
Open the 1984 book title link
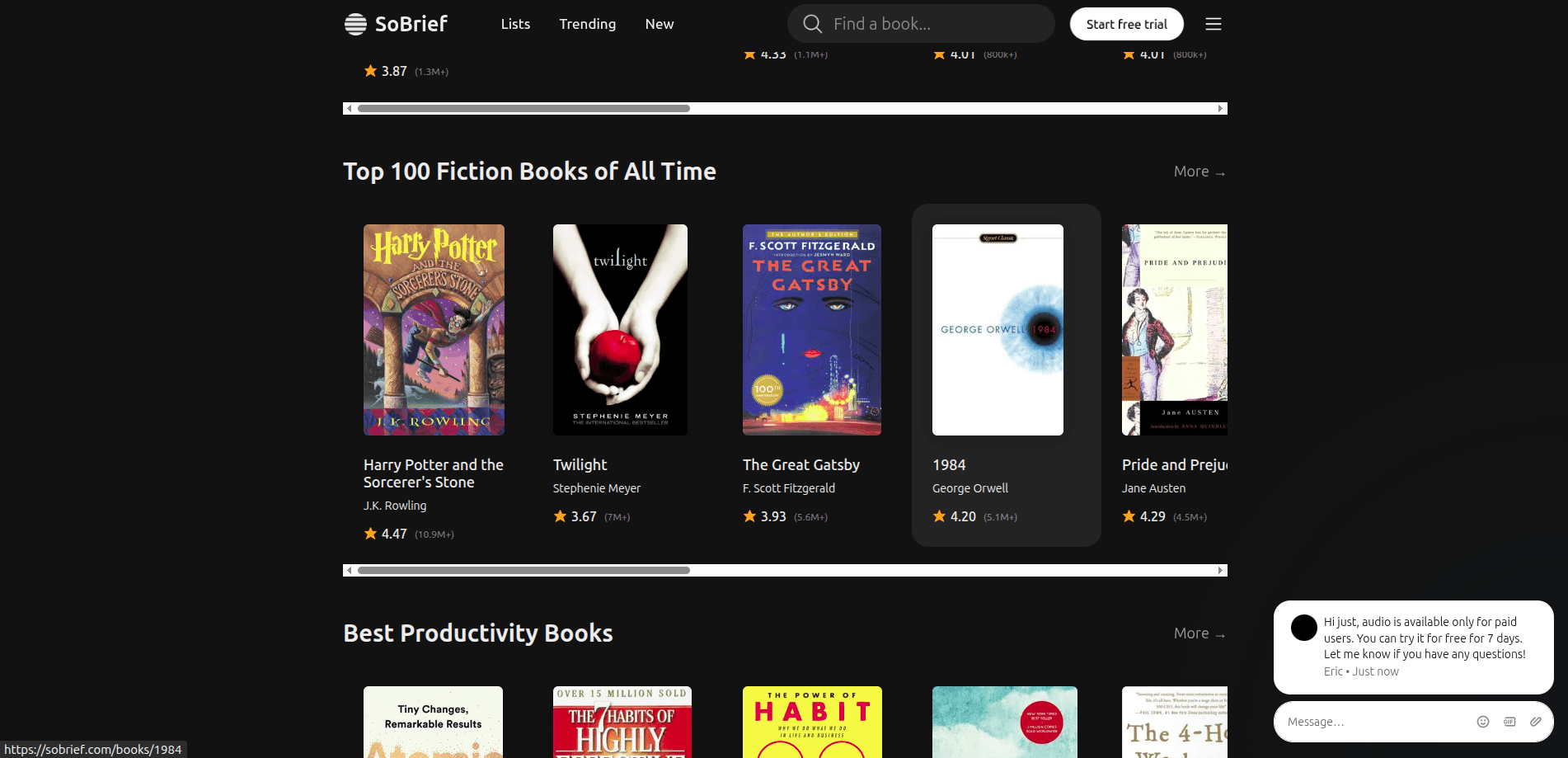pyautogui.click(x=949, y=465)
